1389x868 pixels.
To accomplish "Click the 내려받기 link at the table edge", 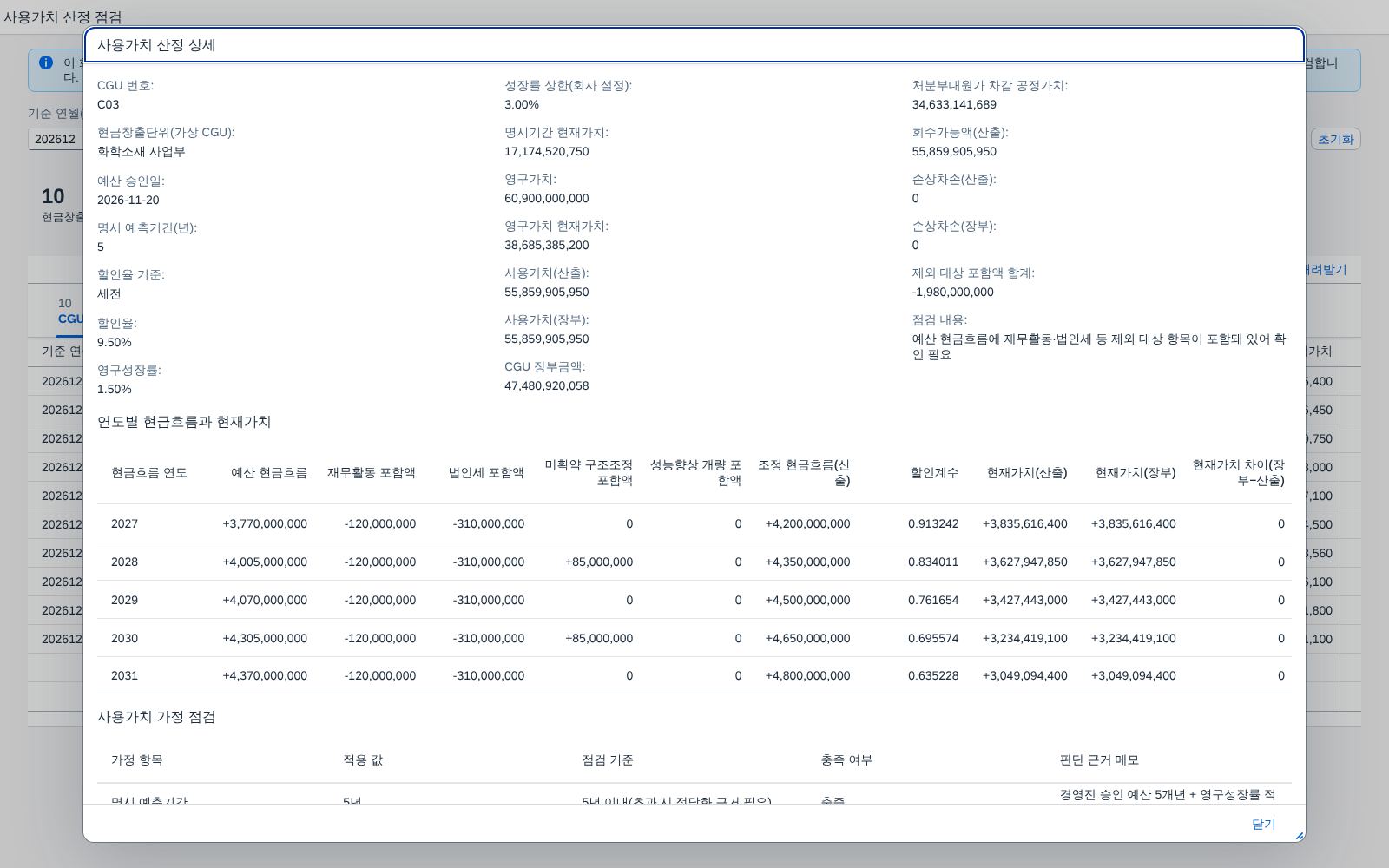I will click(1326, 270).
